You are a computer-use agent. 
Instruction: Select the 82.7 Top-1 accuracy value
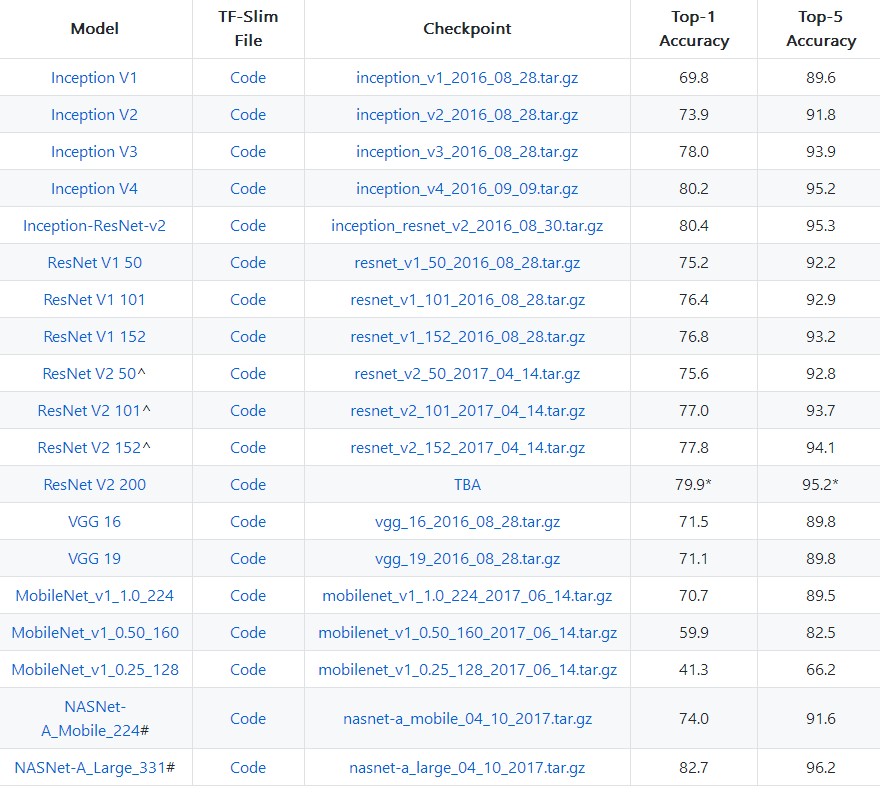tap(694, 768)
